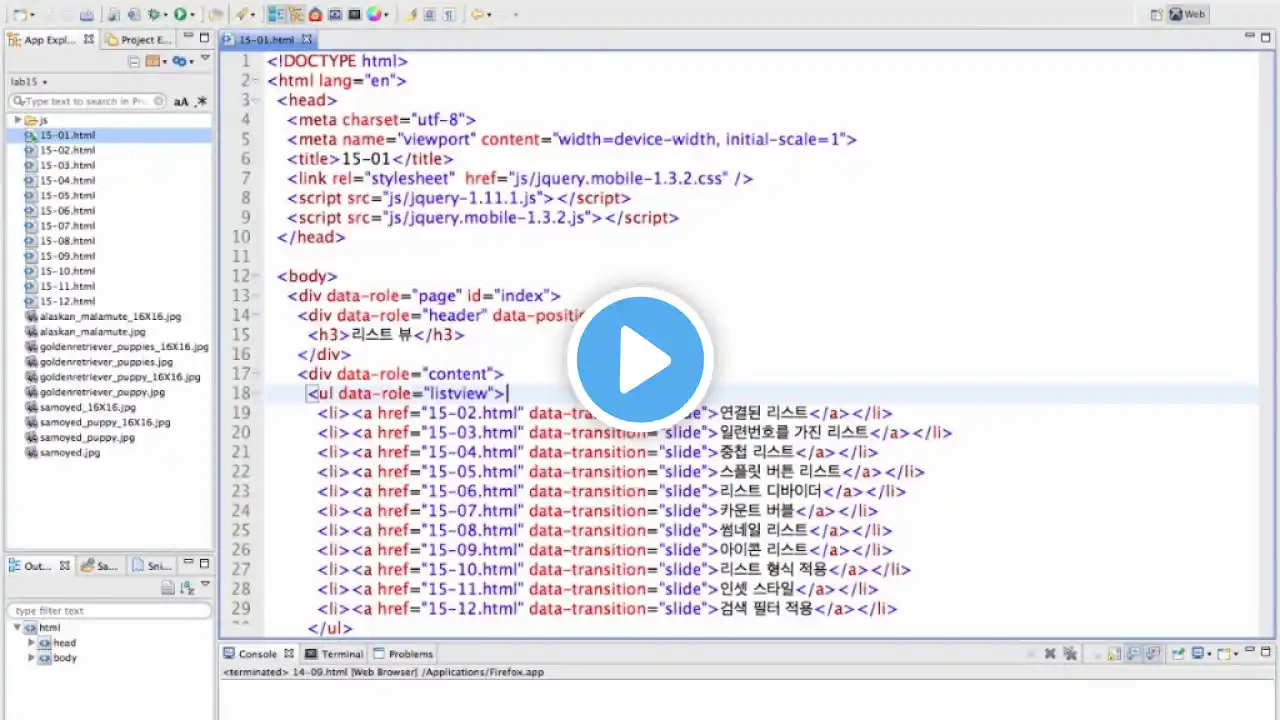Click Remove All Terminated Launches double-X icon
This screenshot has height=720, width=1280.
click(1070, 653)
